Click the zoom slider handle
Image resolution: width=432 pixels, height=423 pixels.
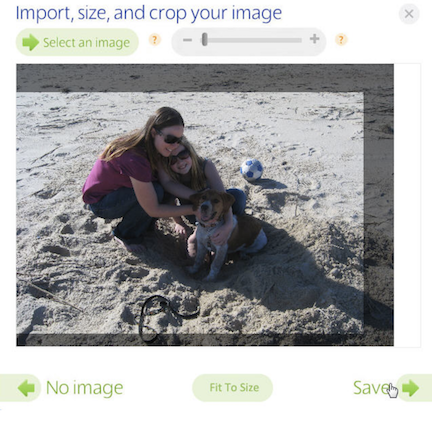pyautogui.click(x=205, y=39)
